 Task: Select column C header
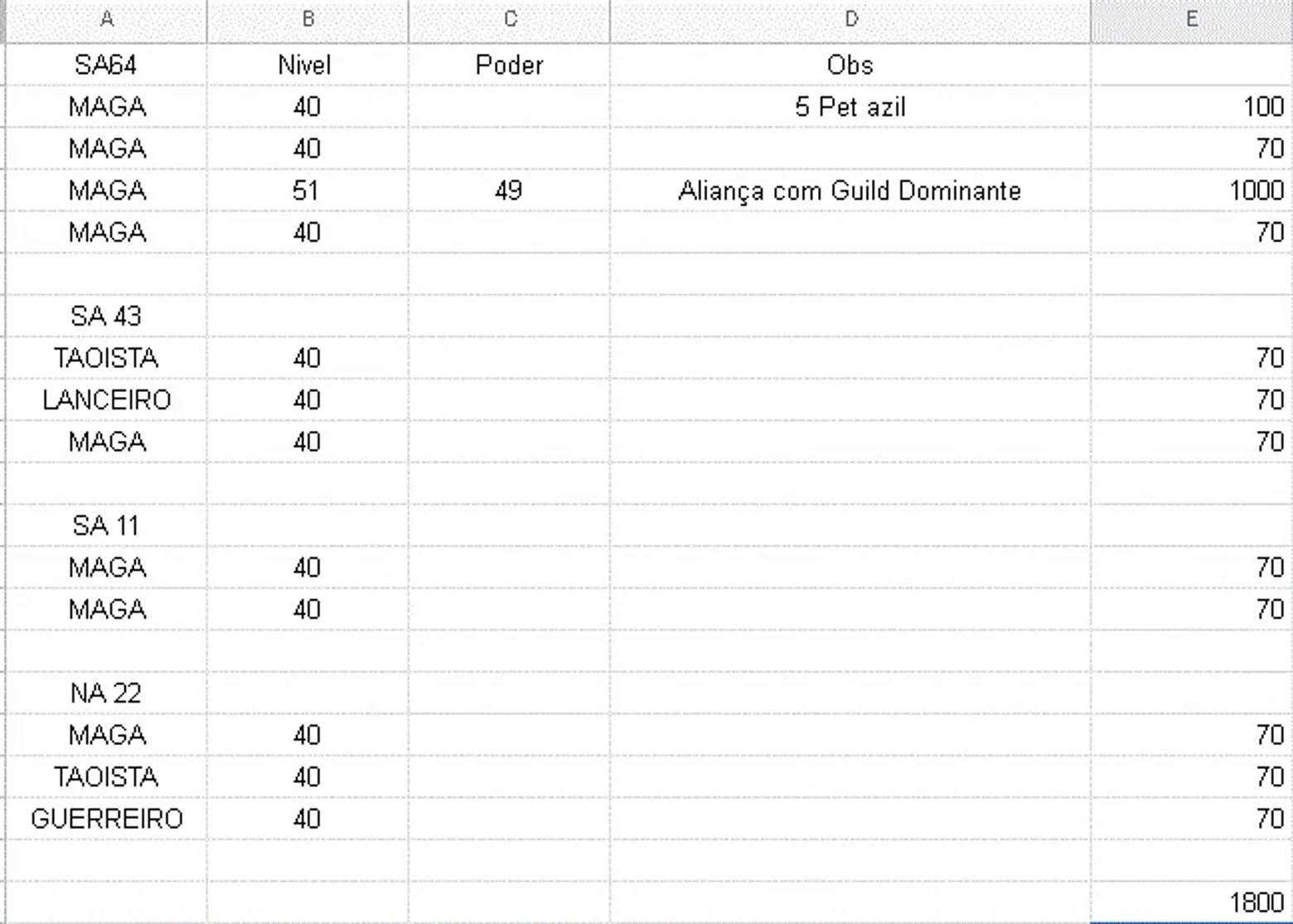point(509,21)
